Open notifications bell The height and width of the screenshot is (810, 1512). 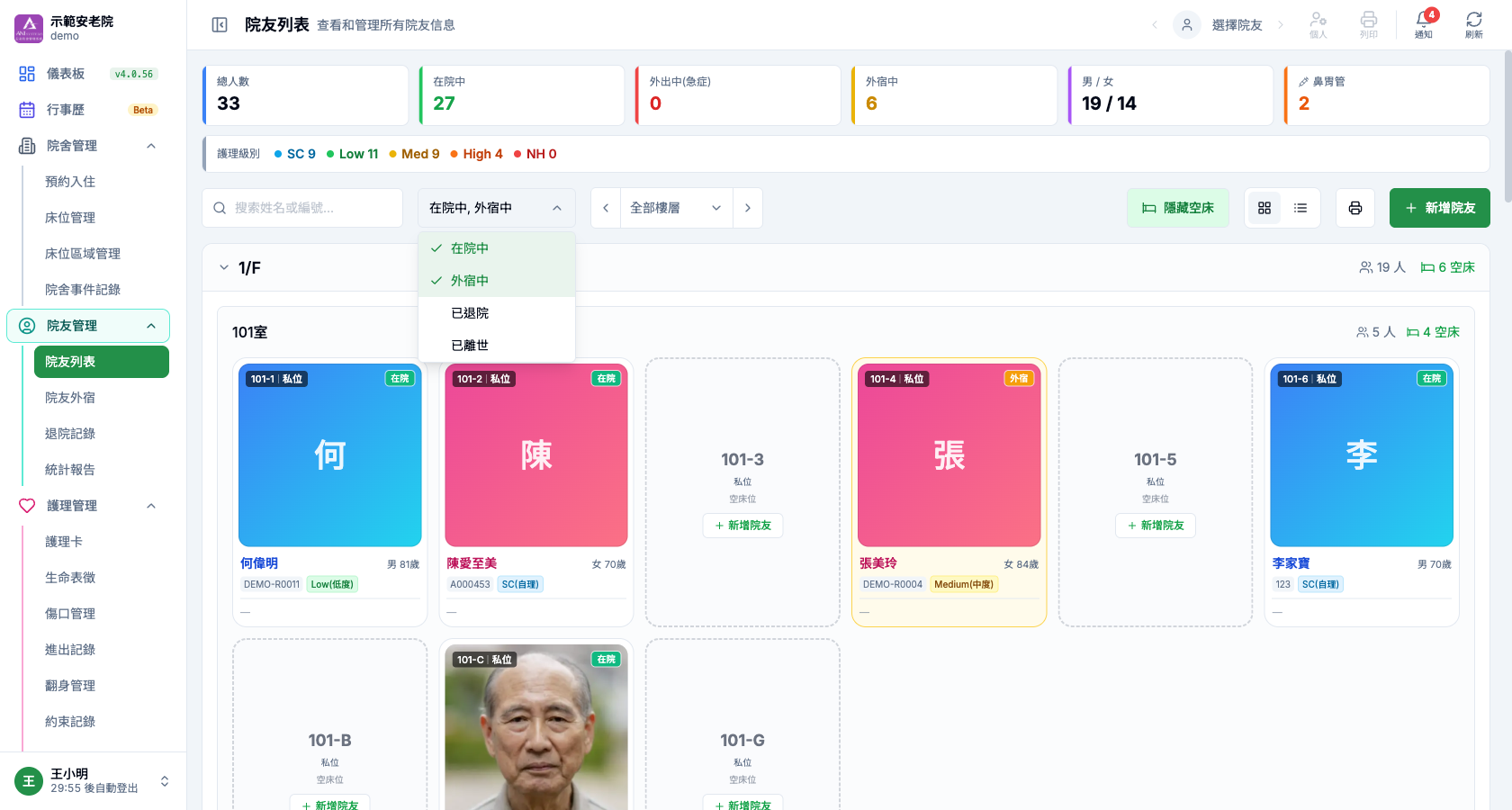point(1423,24)
